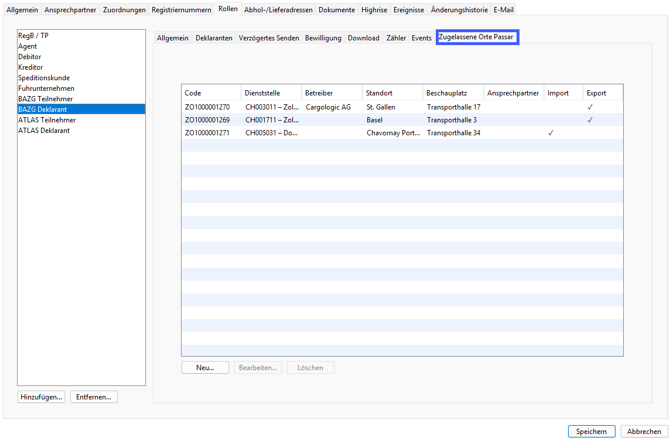Viewport: 670px width, 441px height.
Task: Open the Änderungshistorie tab
Action: (459, 10)
